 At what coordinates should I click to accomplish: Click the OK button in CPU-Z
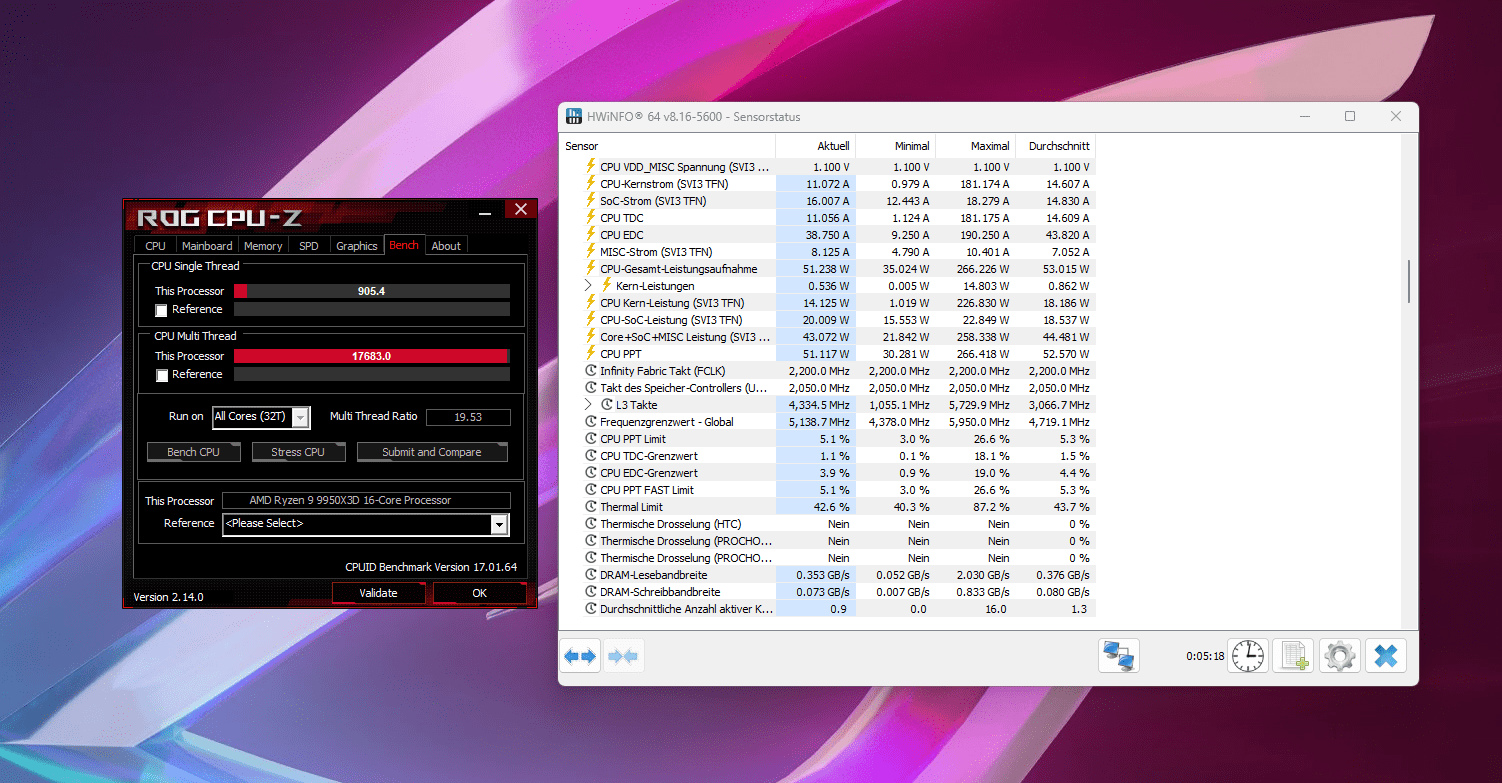click(x=479, y=593)
